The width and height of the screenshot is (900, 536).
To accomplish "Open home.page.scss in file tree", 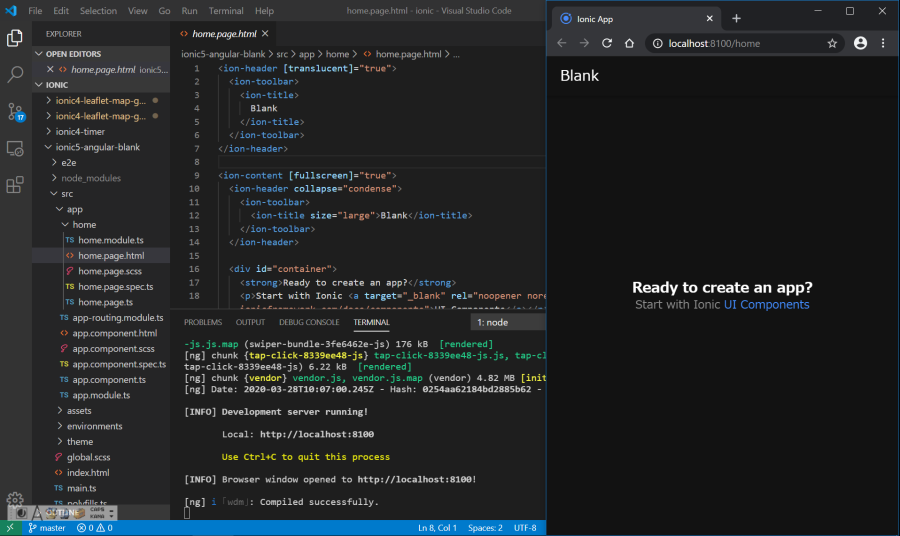I will point(109,271).
